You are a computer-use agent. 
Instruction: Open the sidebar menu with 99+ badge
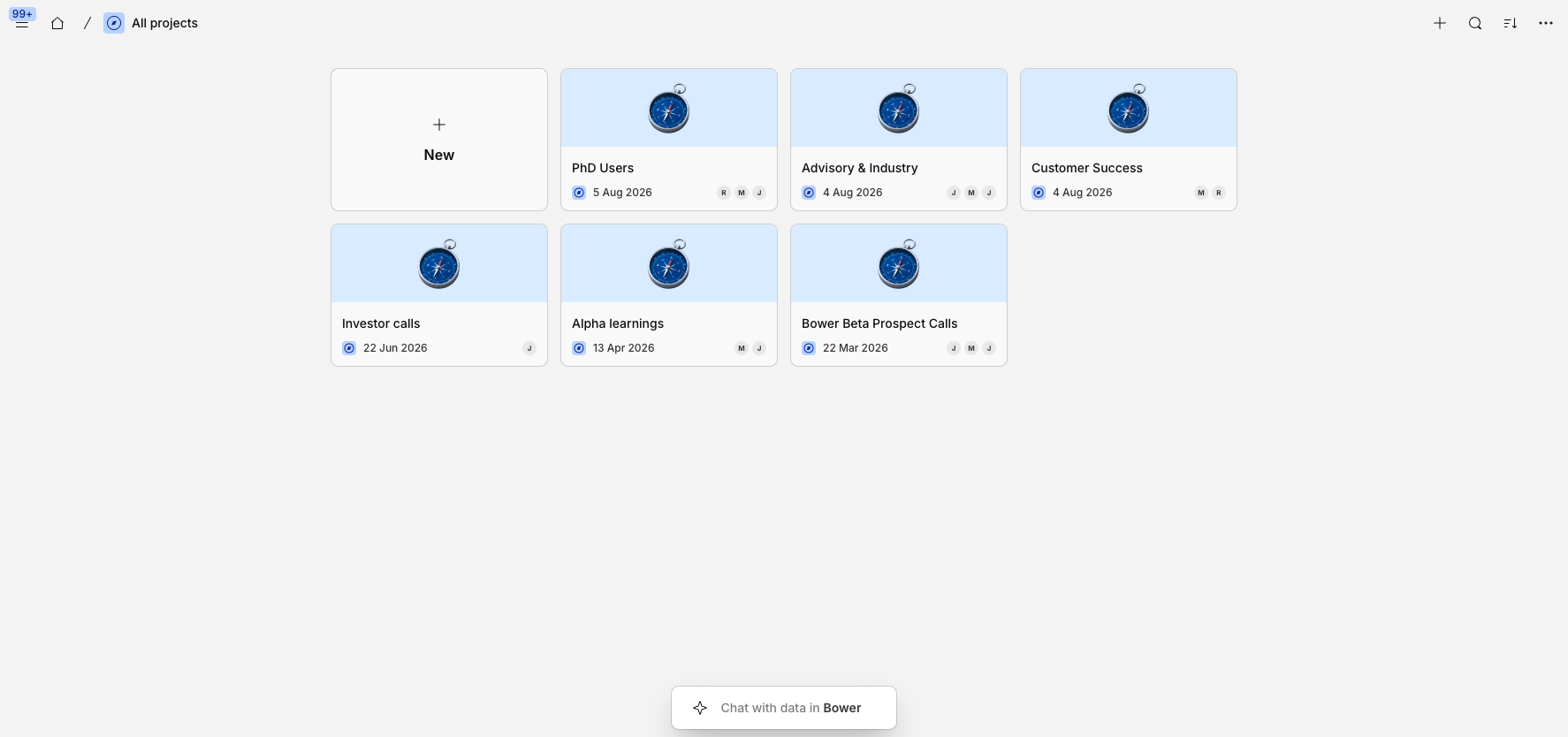[22, 19]
